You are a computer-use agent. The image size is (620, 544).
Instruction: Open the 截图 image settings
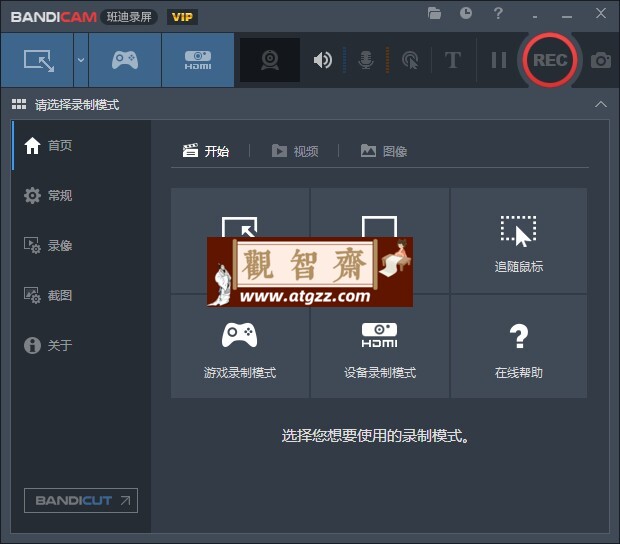[81, 295]
